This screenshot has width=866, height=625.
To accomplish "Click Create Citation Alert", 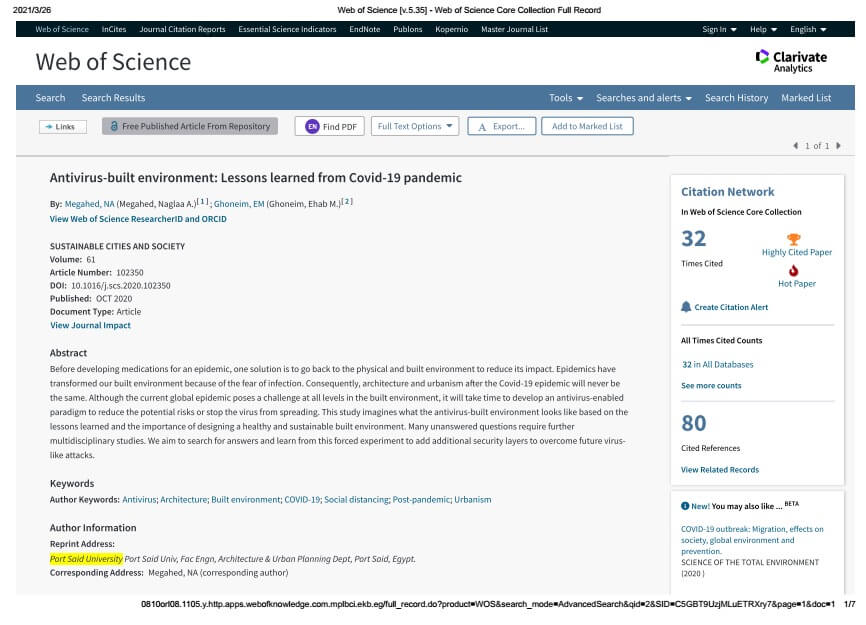I will 731,308.
